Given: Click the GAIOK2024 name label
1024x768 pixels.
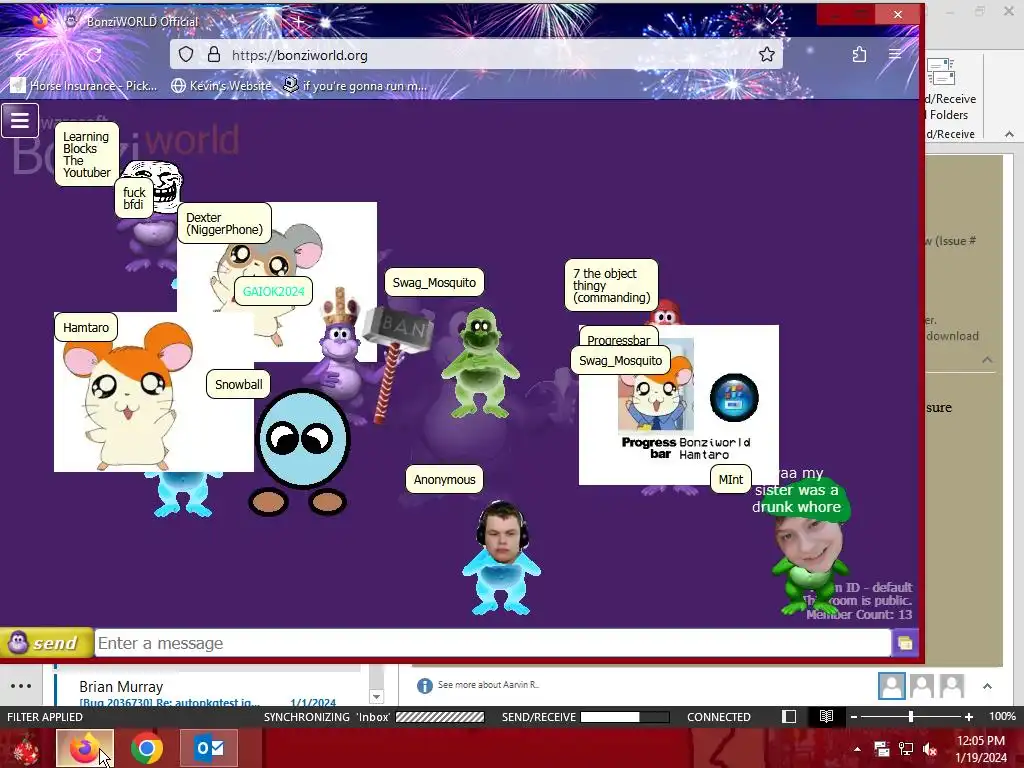Looking at the screenshot, I should pyautogui.click(x=274, y=291).
